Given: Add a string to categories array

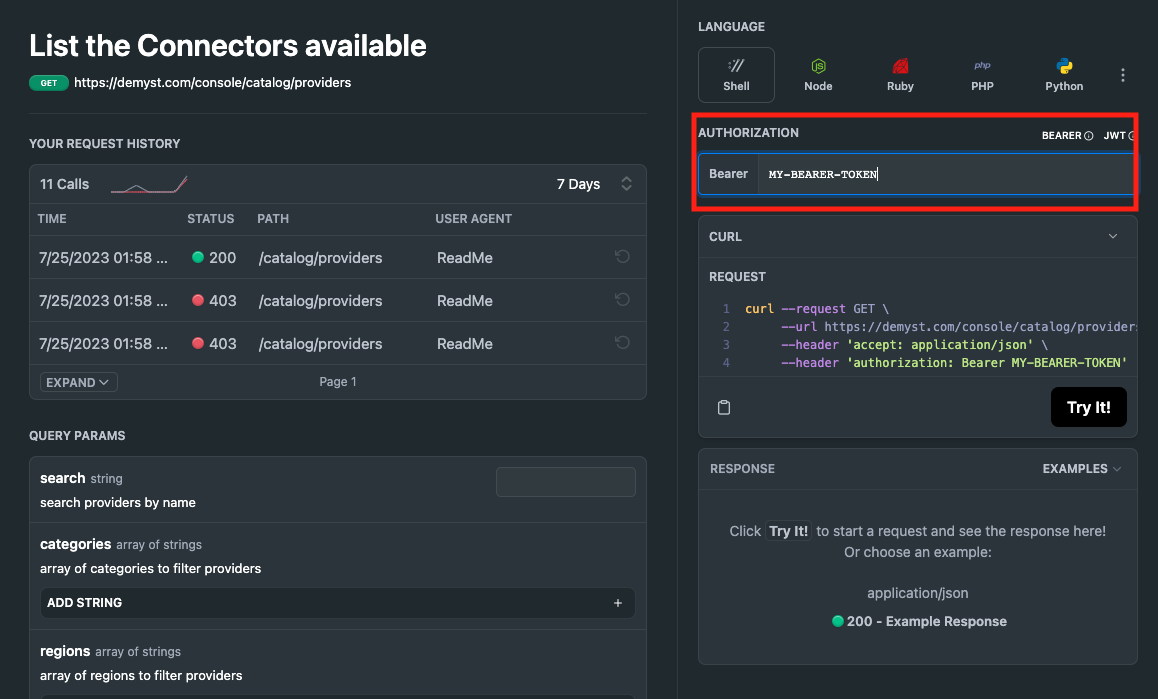Looking at the screenshot, I should (x=337, y=603).
